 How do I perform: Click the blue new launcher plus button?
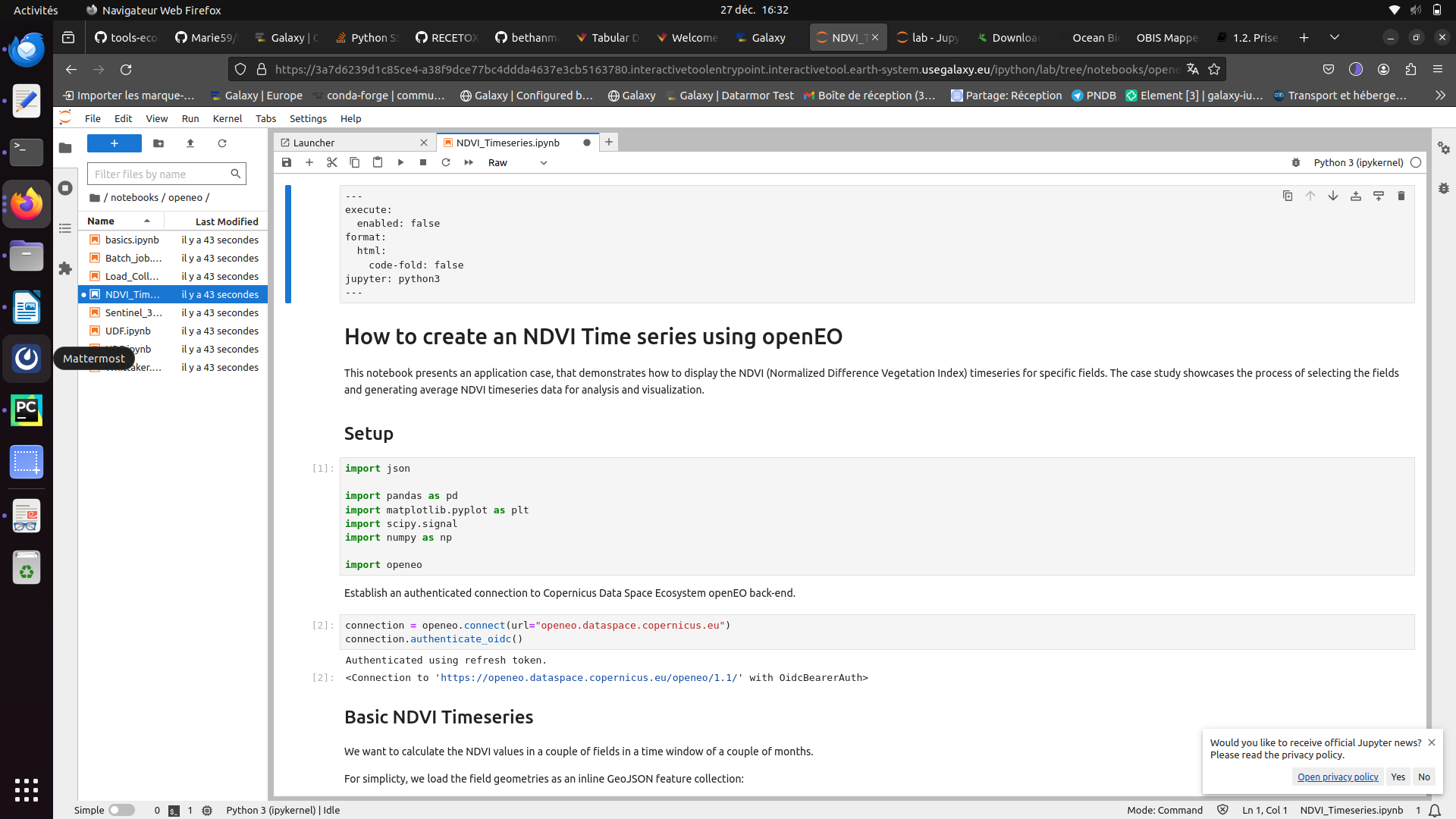pos(115,143)
